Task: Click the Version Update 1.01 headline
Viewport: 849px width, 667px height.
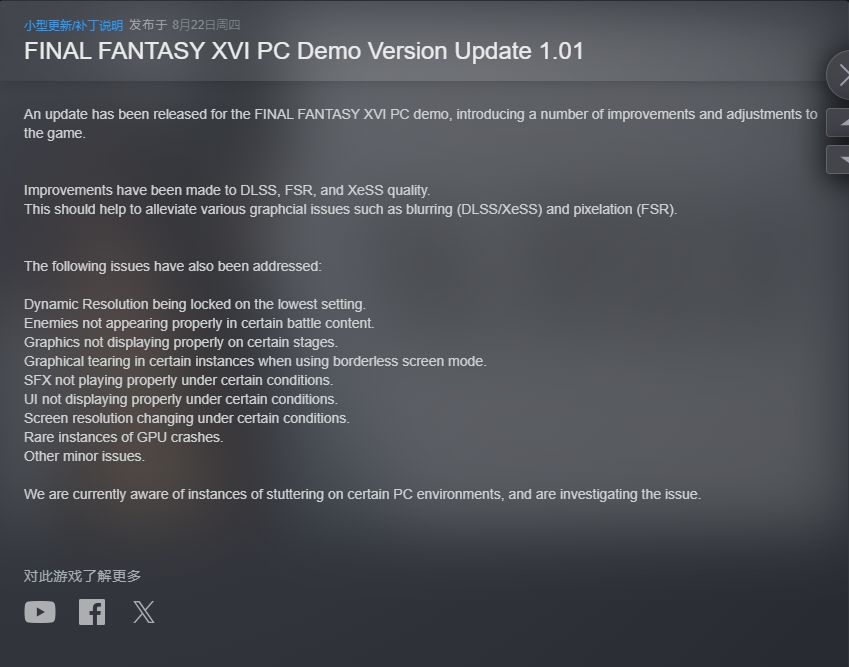Action: (304, 51)
